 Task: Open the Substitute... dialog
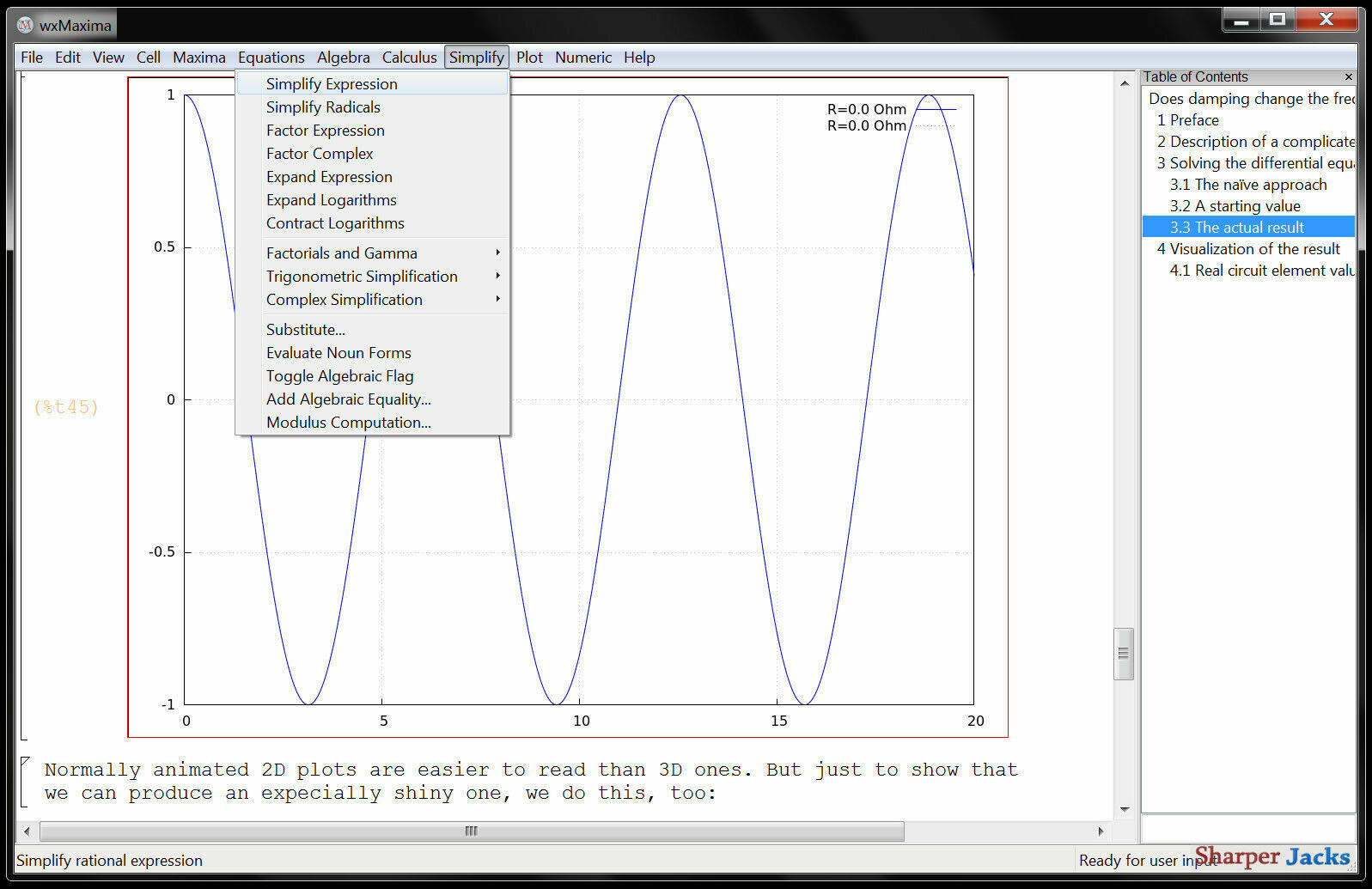[373, 330]
